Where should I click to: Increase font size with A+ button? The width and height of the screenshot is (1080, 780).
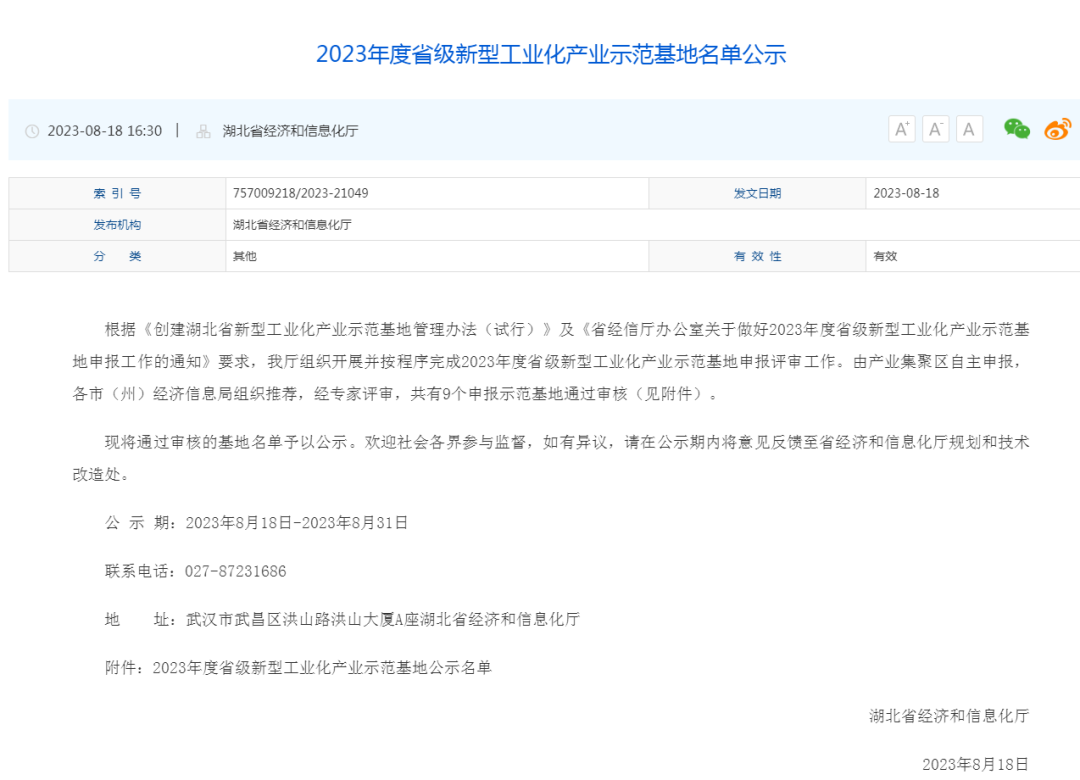pos(902,129)
